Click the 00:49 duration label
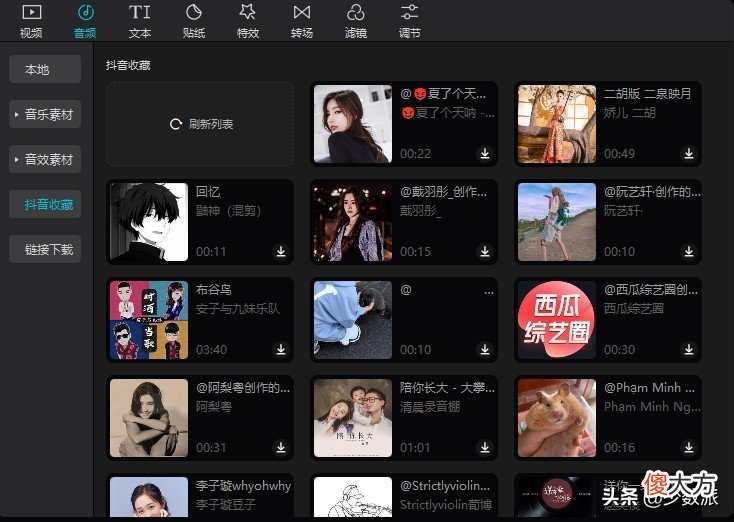This screenshot has width=734, height=522. (619, 153)
